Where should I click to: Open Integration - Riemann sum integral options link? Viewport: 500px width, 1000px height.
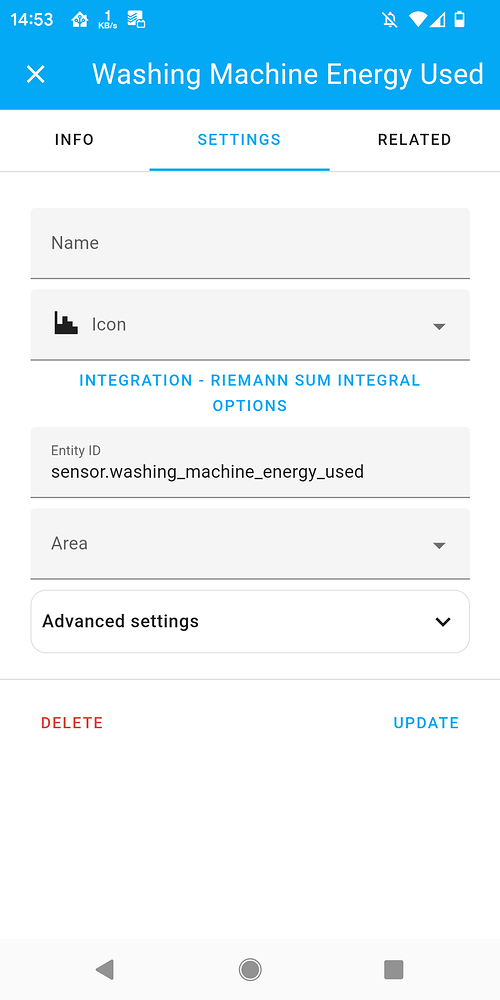coord(250,393)
